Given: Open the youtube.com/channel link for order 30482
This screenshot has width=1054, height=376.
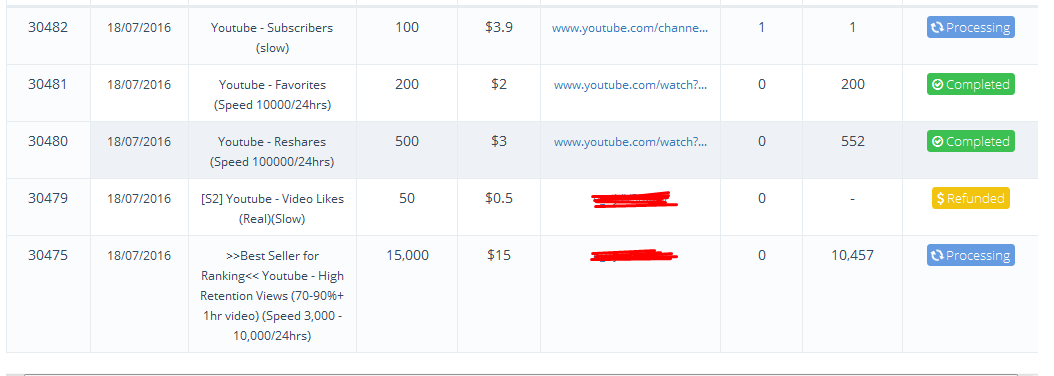Looking at the screenshot, I should (630, 28).
